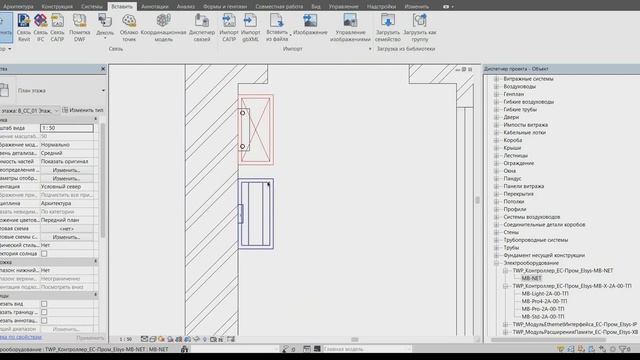
Task: Open the floor plan instance filter dropdown
Action: tap(56, 110)
